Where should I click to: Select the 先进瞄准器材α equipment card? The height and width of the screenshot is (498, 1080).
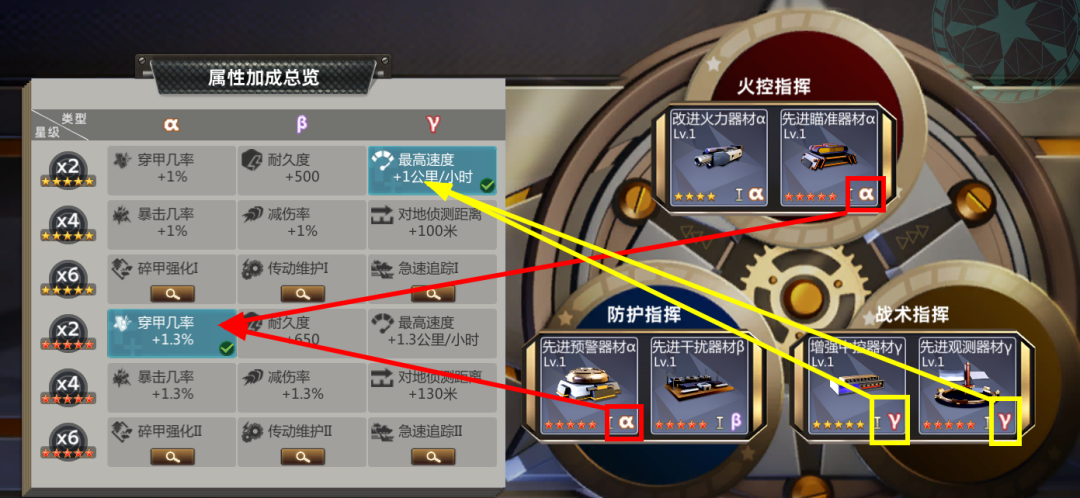coord(829,157)
